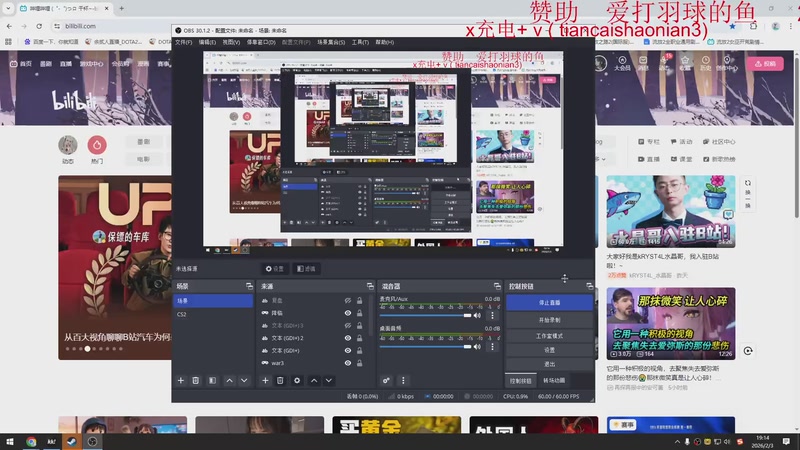Open the 视图(V) menu in OBS

pyautogui.click(x=231, y=42)
